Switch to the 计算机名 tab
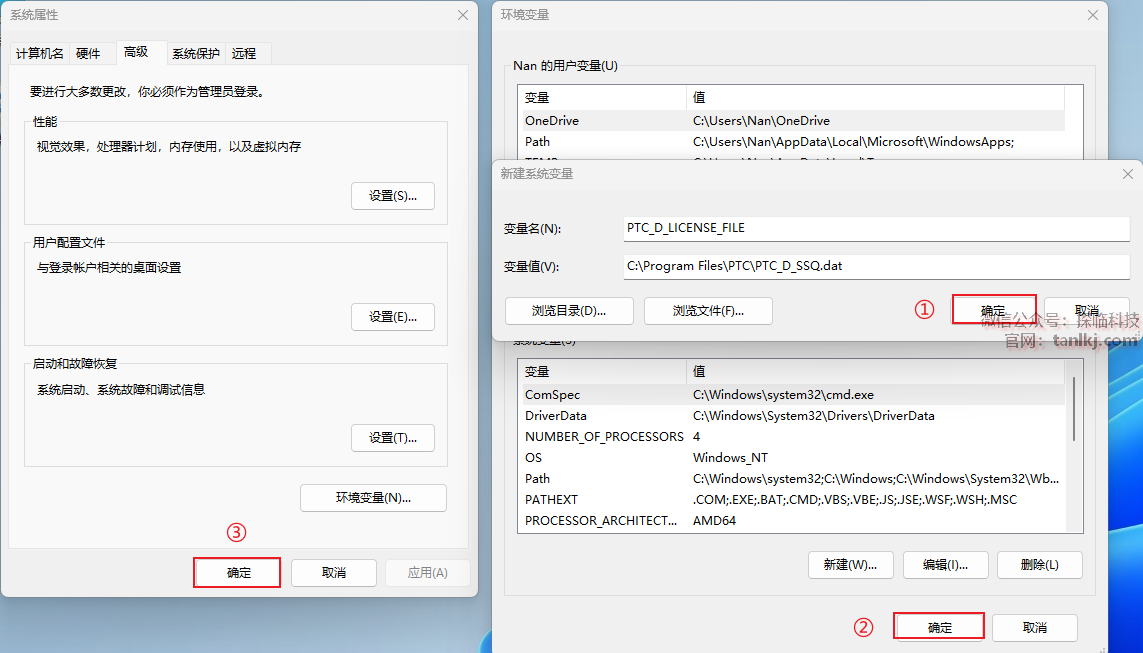The height and width of the screenshot is (653, 1143). click(x=39, y=53)
